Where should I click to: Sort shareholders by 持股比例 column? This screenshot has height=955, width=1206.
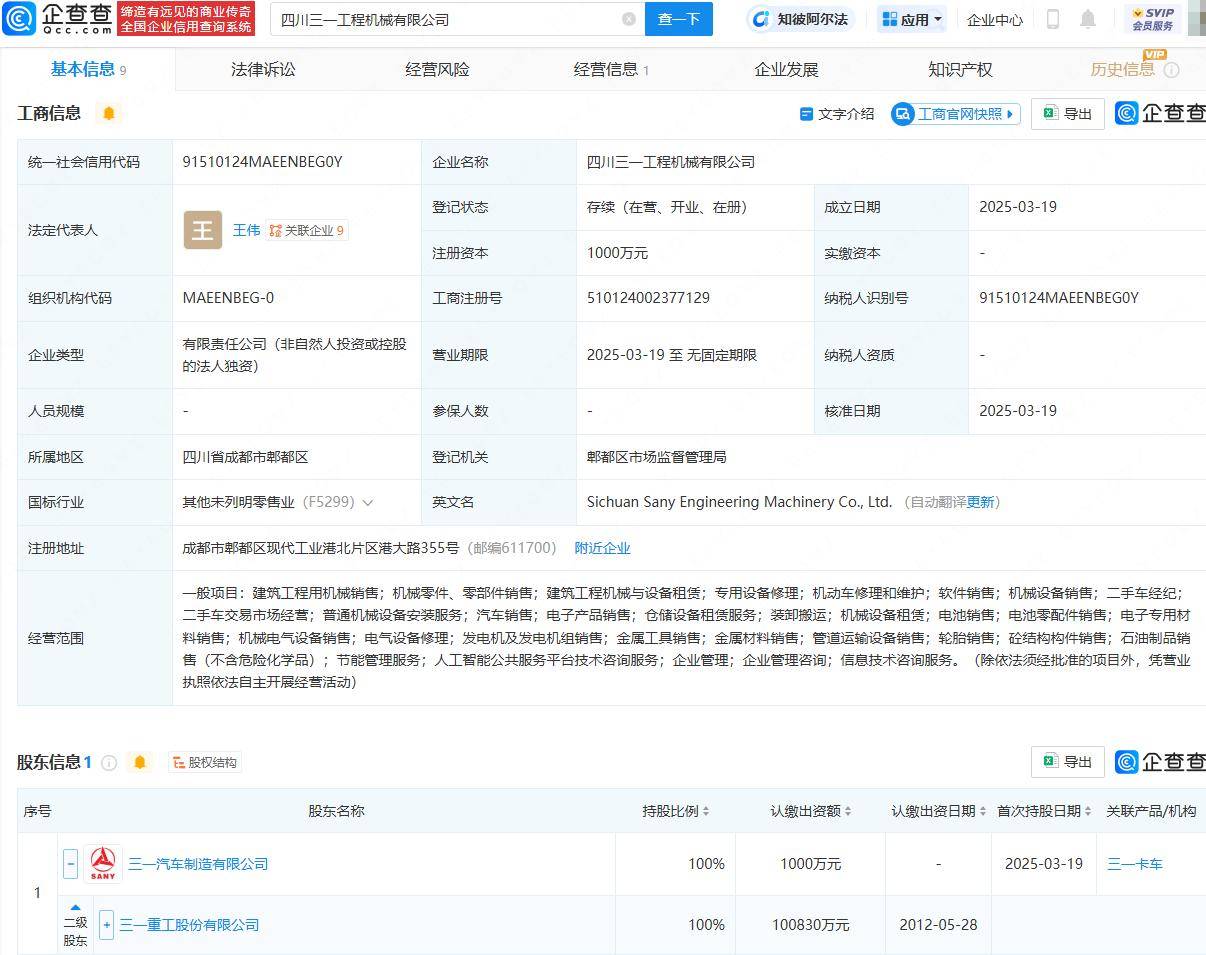tap(706, 811)
